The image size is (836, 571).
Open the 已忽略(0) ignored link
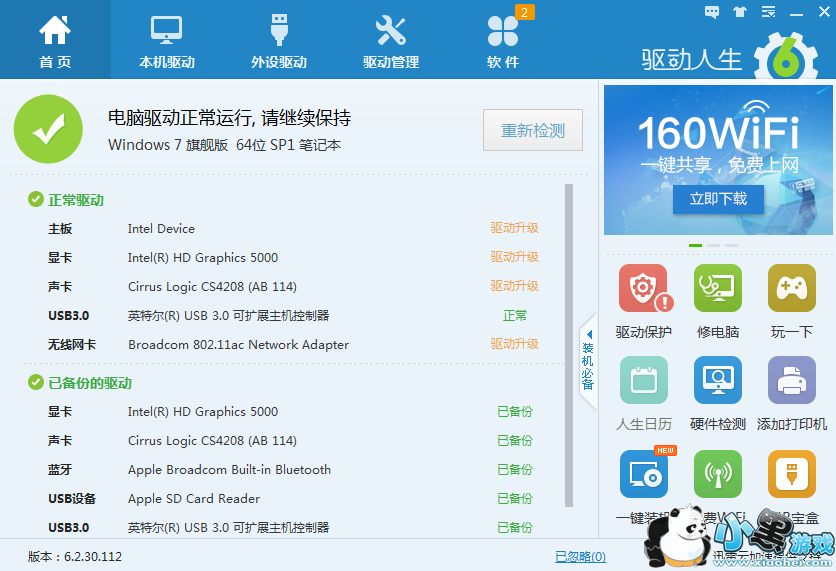(x=580, y=556)
